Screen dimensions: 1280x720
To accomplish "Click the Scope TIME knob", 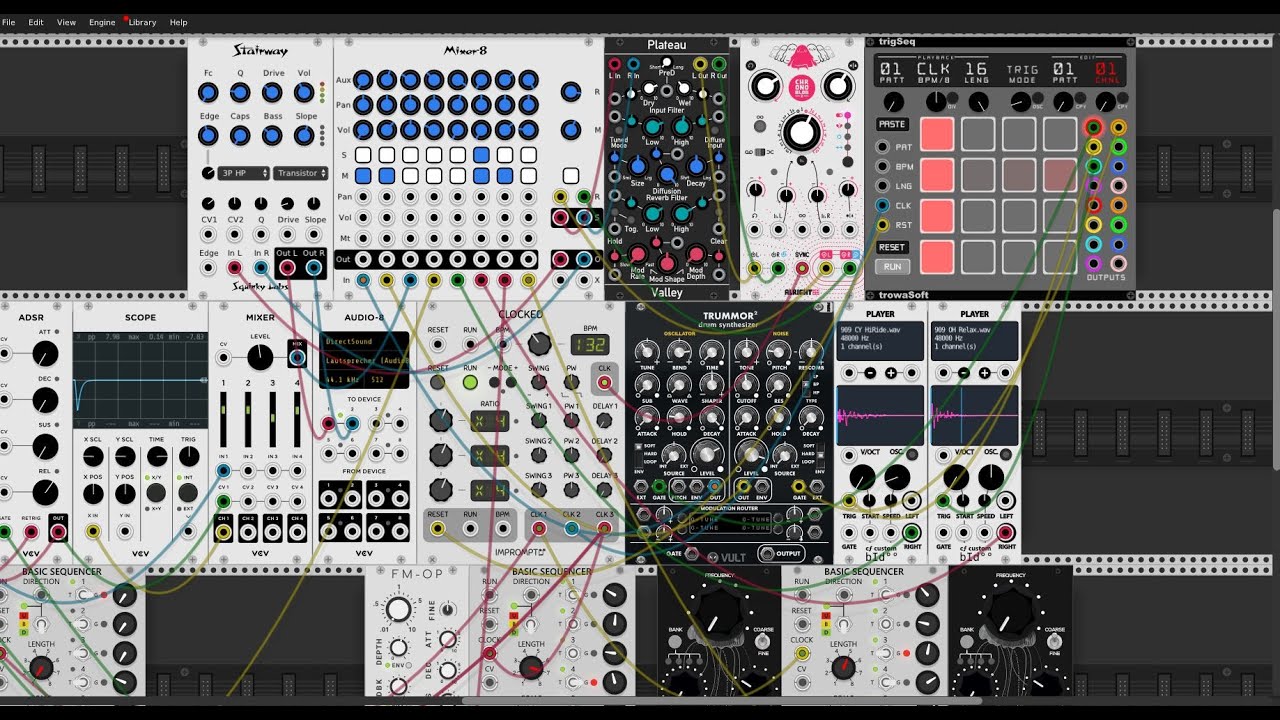I will 156,457.
